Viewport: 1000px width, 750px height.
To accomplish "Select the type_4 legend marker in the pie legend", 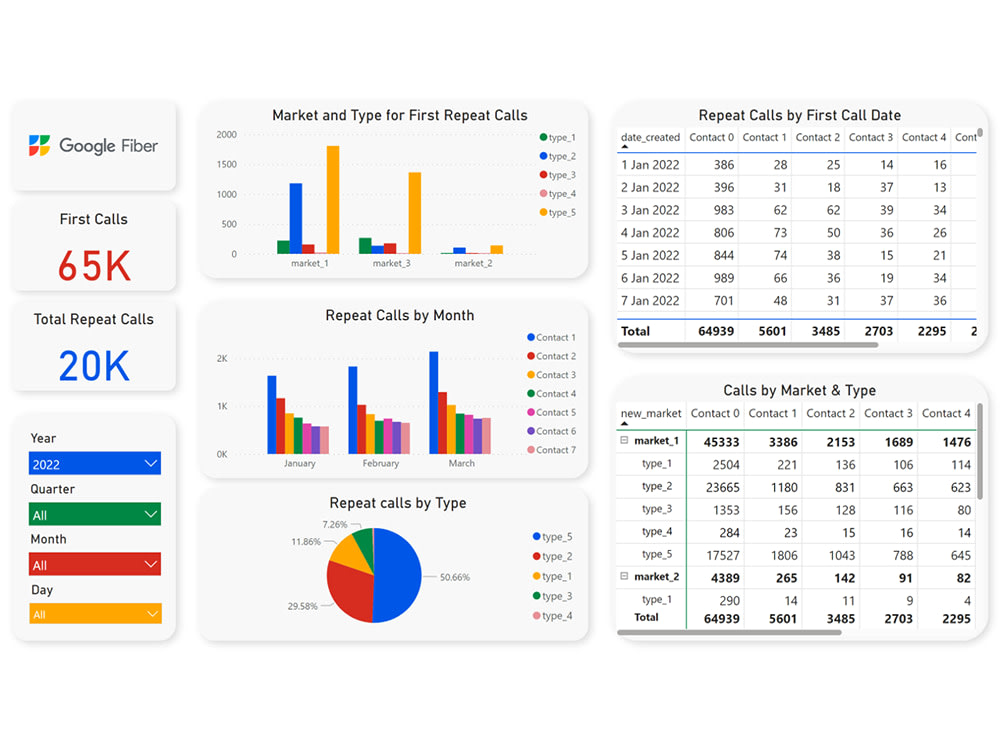I will pyautogui.click(x=537, y=614).
